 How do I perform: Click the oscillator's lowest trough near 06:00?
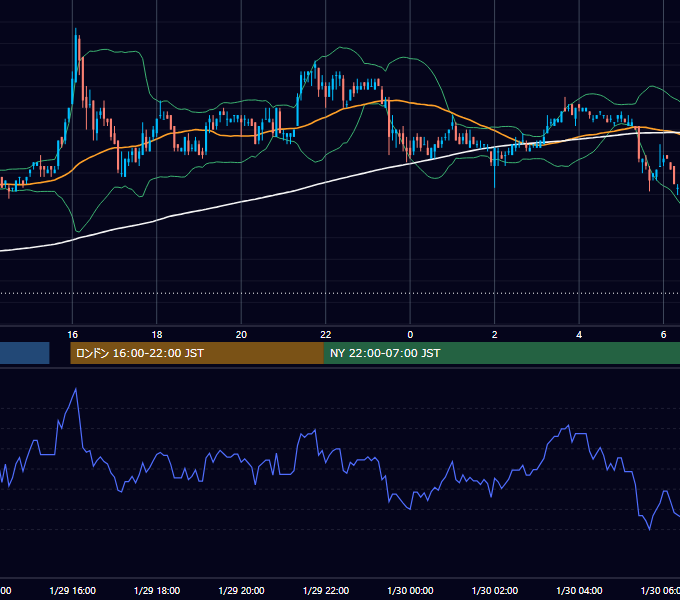tap(650, 529)
